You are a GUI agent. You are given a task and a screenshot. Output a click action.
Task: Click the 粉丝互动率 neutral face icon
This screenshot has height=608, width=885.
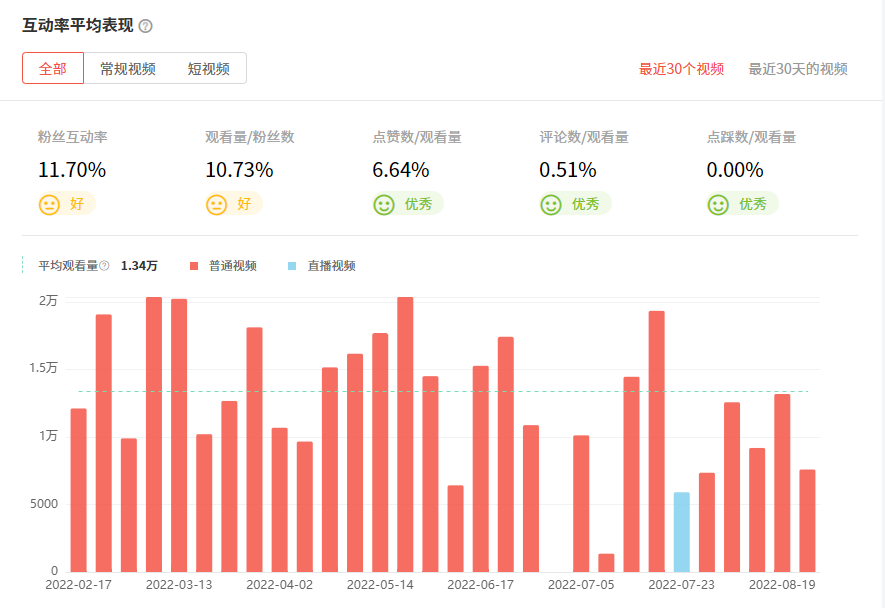pos(49,204)
